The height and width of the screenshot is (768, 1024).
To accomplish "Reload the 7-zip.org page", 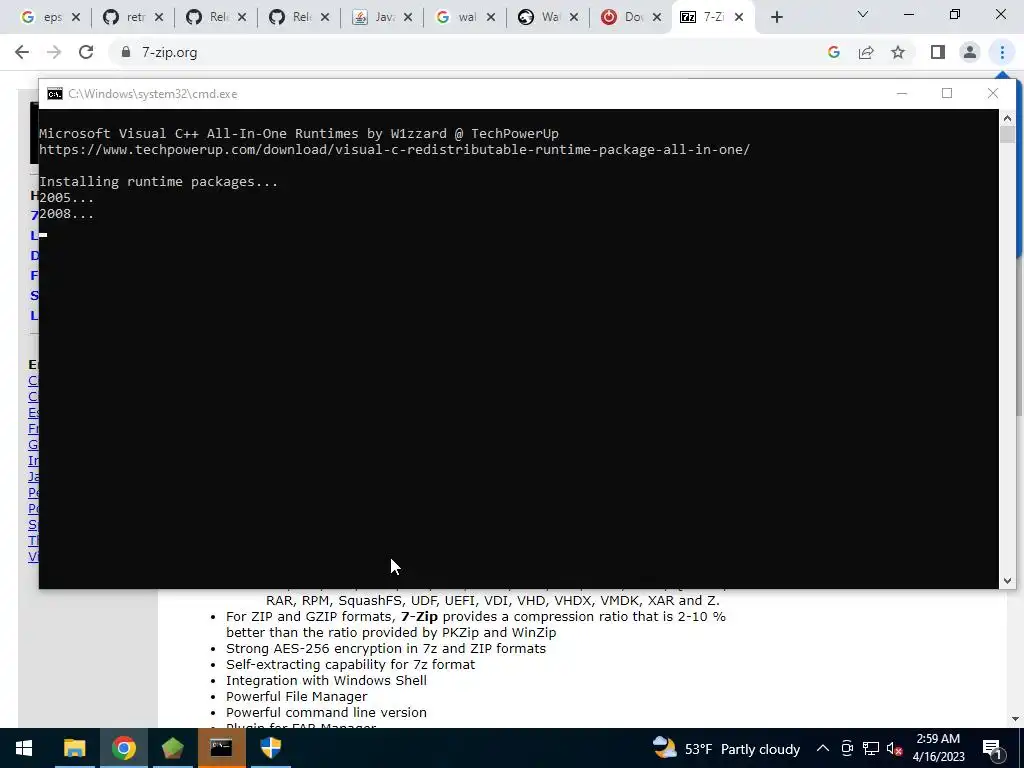I will pyautogui.click(x=86, y=52).
